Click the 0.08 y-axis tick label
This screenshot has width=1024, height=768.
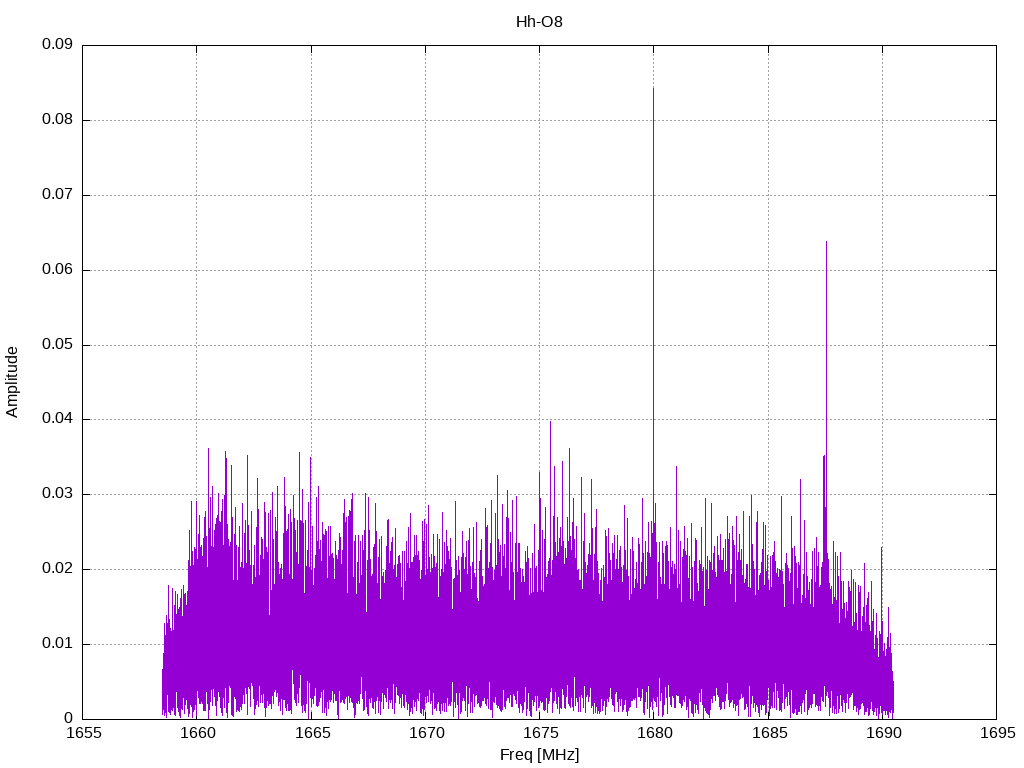click(57, 120)
